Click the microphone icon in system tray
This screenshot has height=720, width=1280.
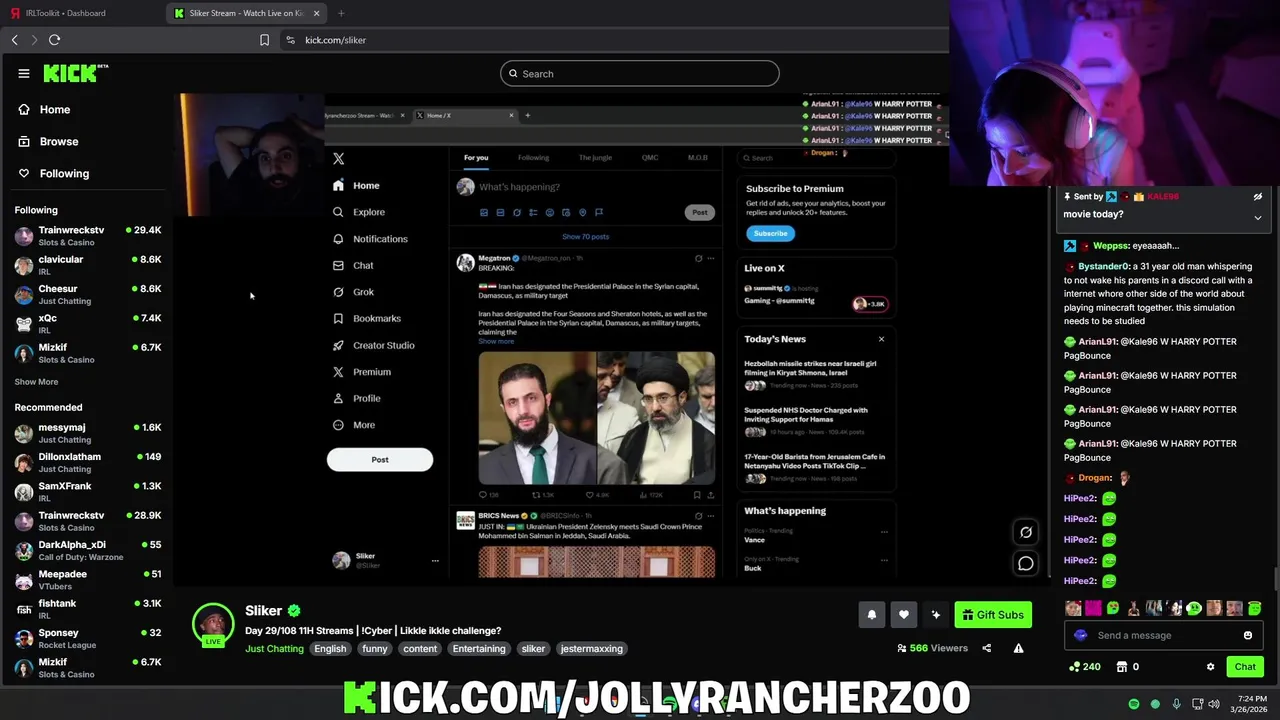pyautogui.click(x=1176, y=704)
